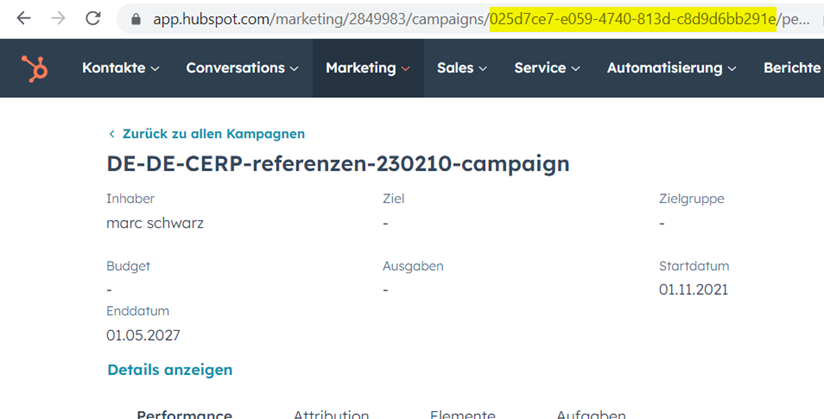Click 'Details anzeigen' link
Viewport: 824px width, 419px height.
pos(170,370)
